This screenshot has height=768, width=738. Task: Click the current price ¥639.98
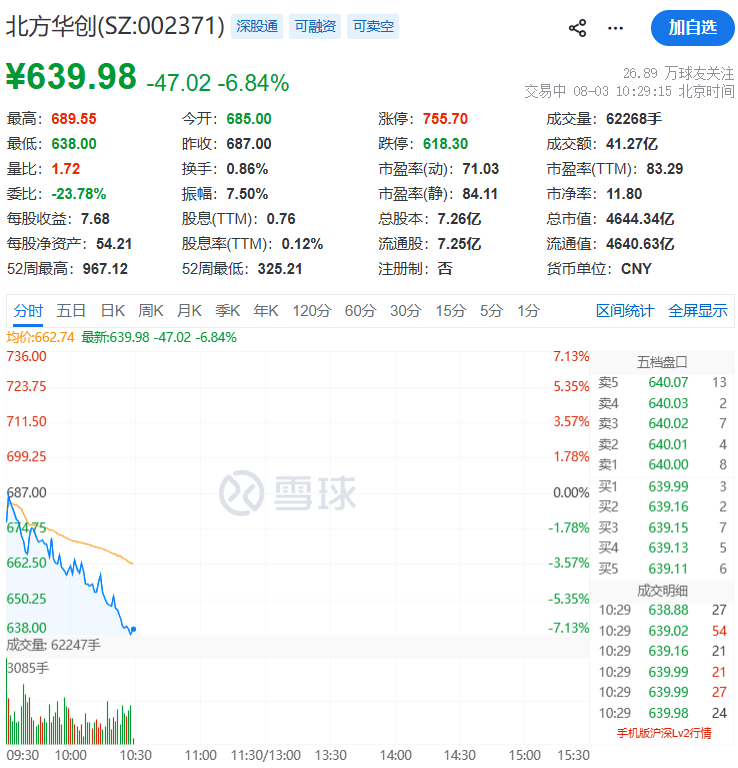click(71, 77)
